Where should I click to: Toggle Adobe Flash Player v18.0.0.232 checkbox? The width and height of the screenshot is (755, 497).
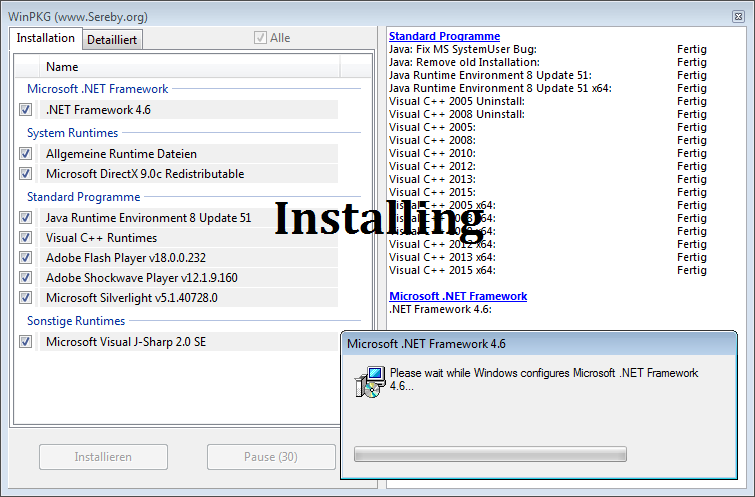click(x=26, y=258)
